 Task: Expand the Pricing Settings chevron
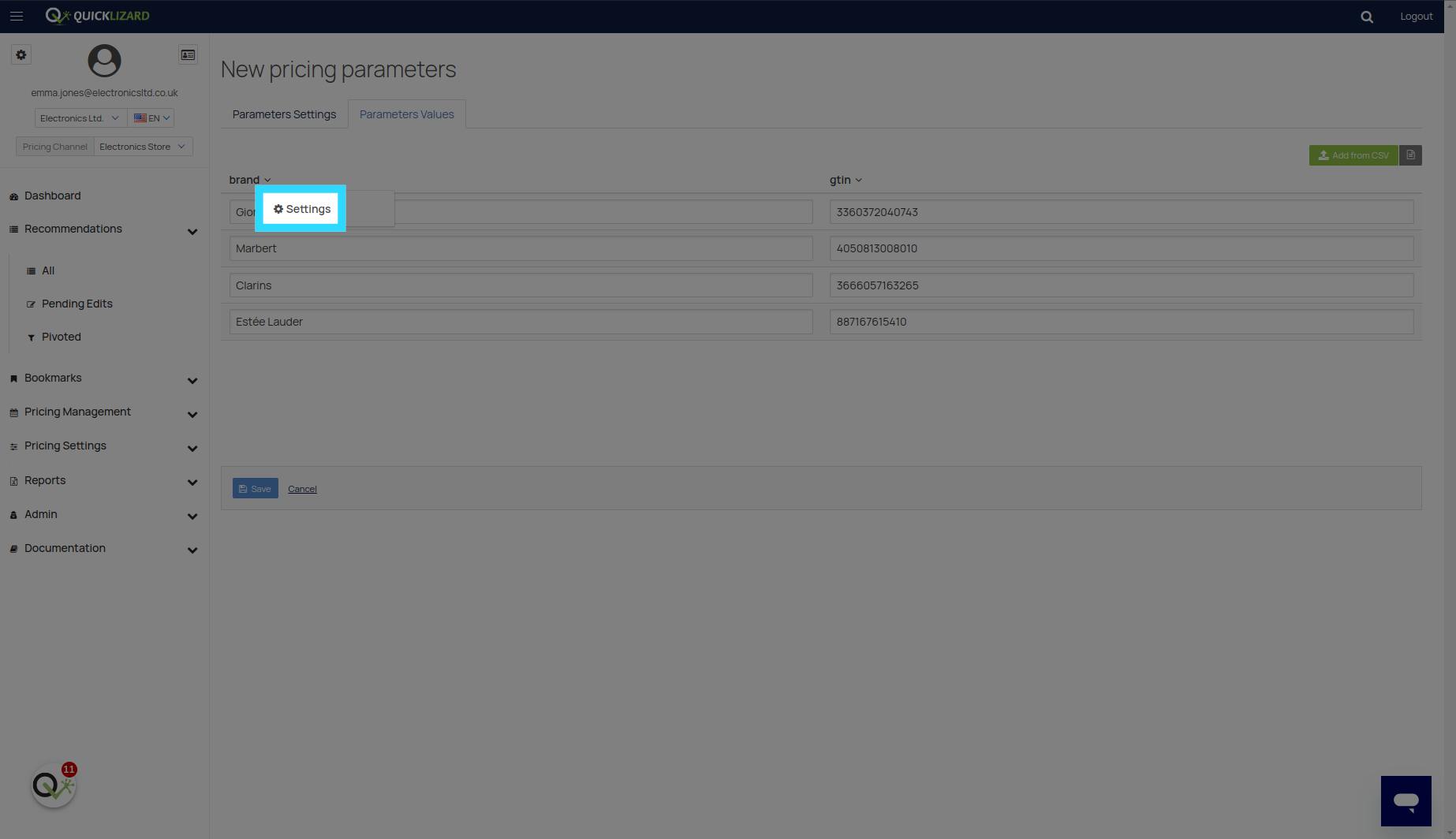click(192, 448)
